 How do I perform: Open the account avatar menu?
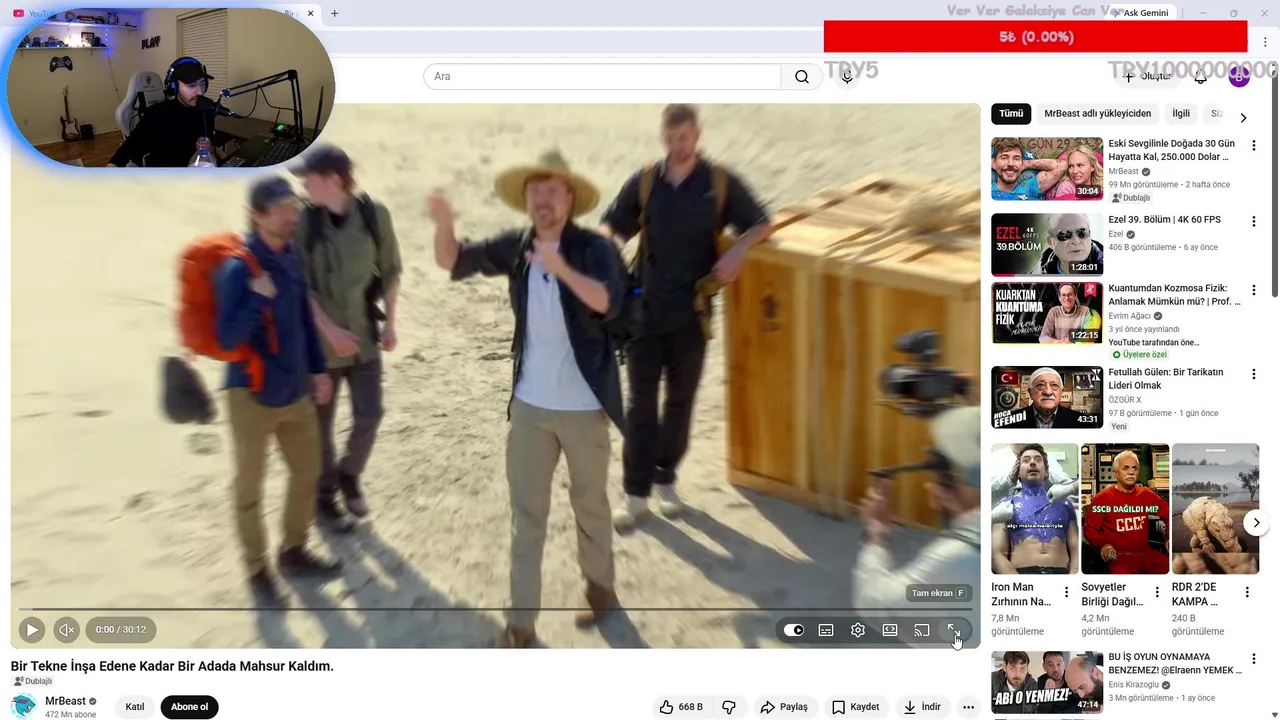tap(1239, 77)
